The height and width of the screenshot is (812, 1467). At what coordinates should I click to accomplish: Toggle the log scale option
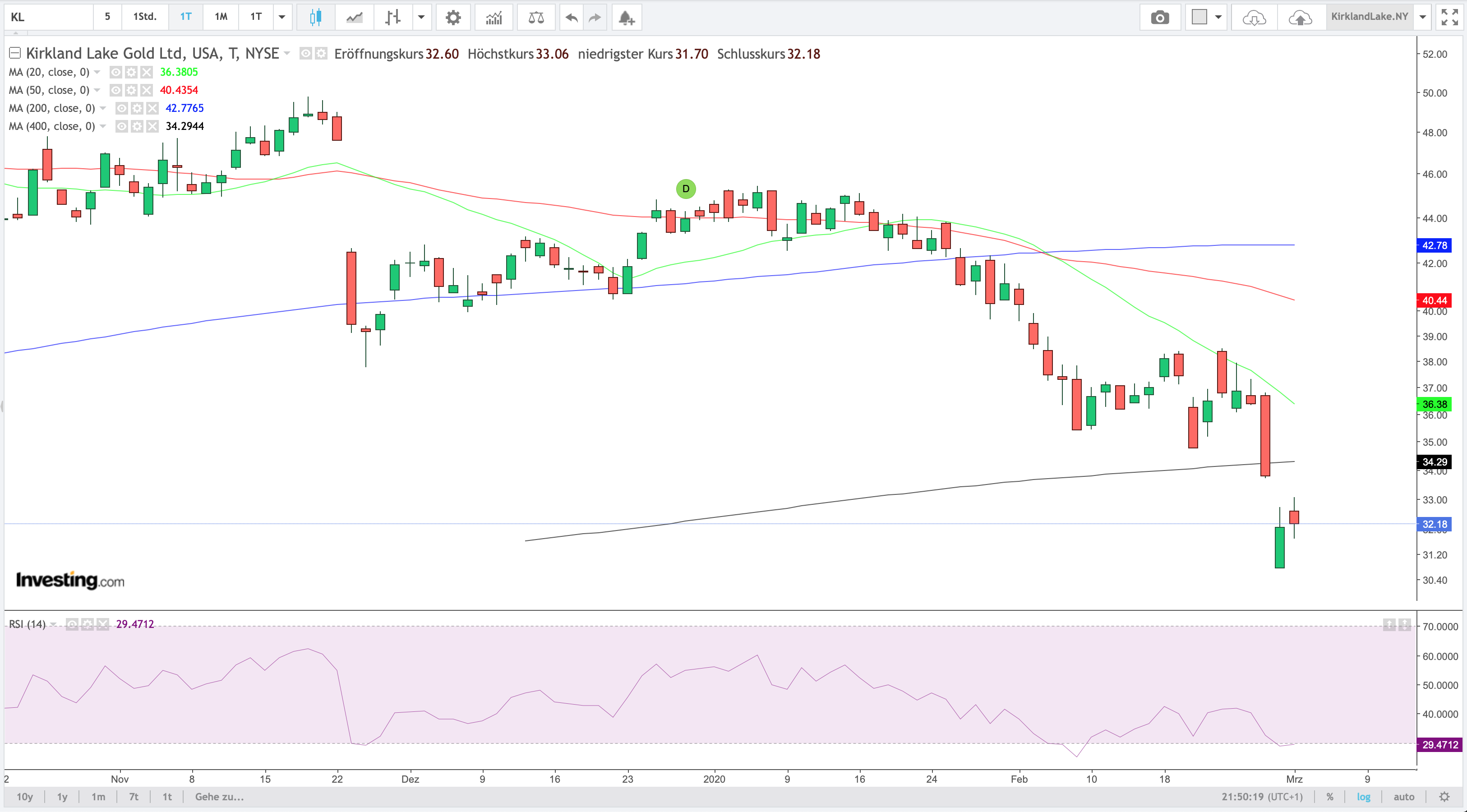point(1363,797)
